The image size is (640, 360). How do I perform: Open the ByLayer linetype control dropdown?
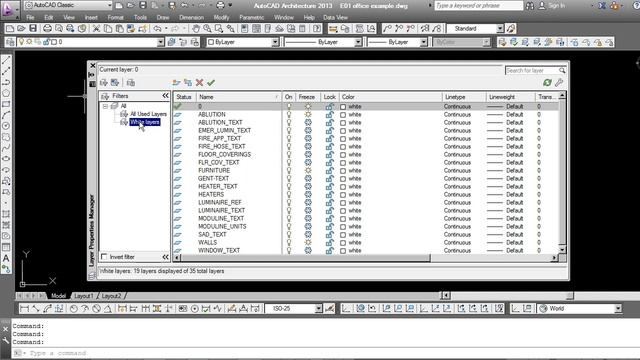[358, 42]
